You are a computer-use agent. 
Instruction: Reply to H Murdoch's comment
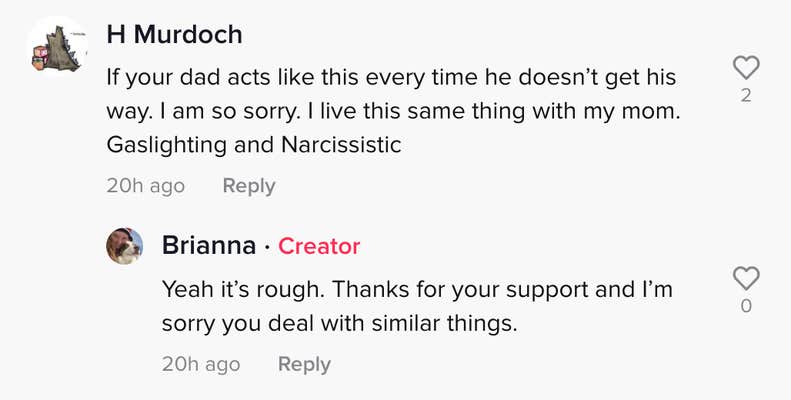pyautogui.click(x=249, y=186)
